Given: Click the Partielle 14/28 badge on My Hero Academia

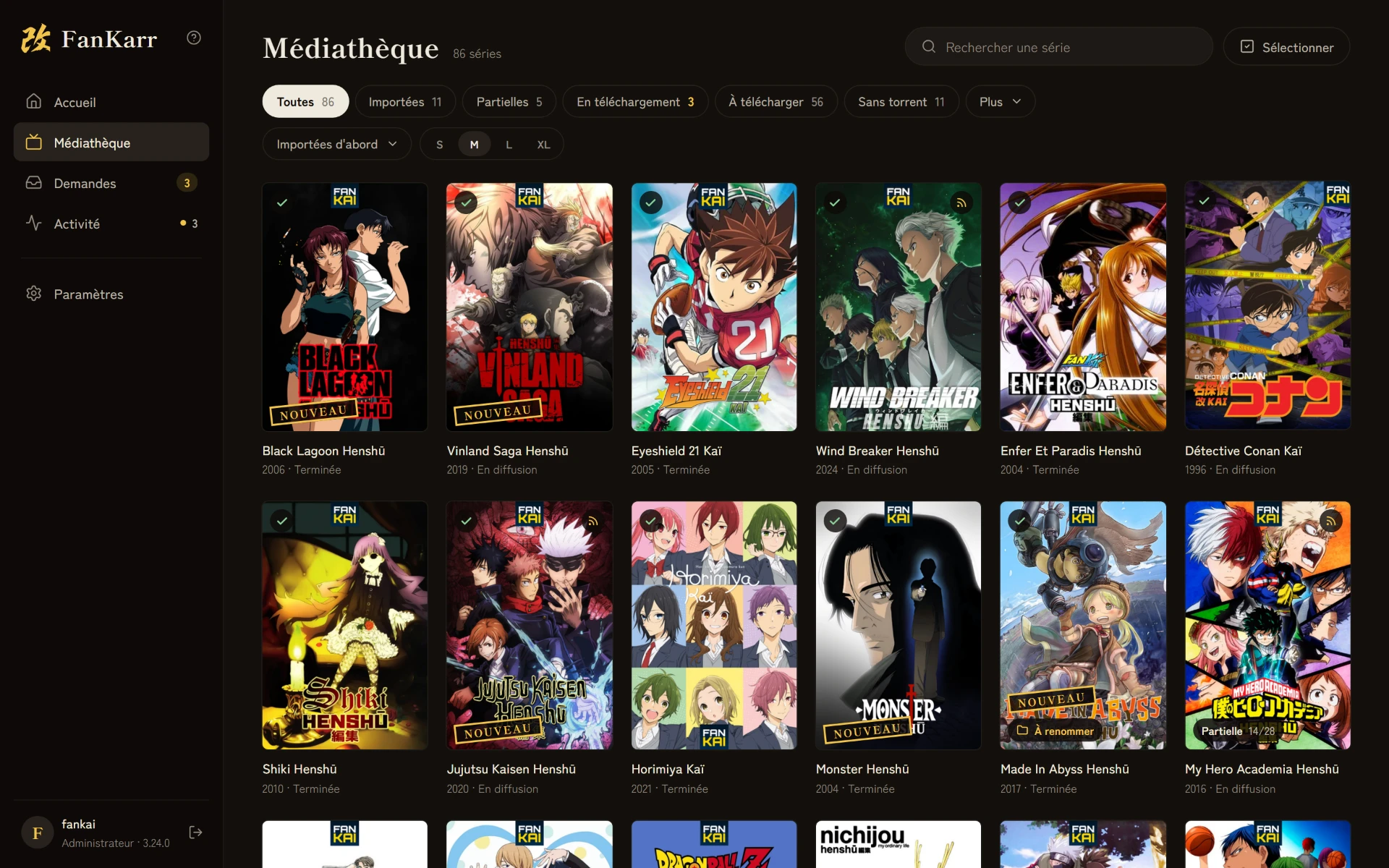Looking at the screenshot, I should [x=1238, y=731].
